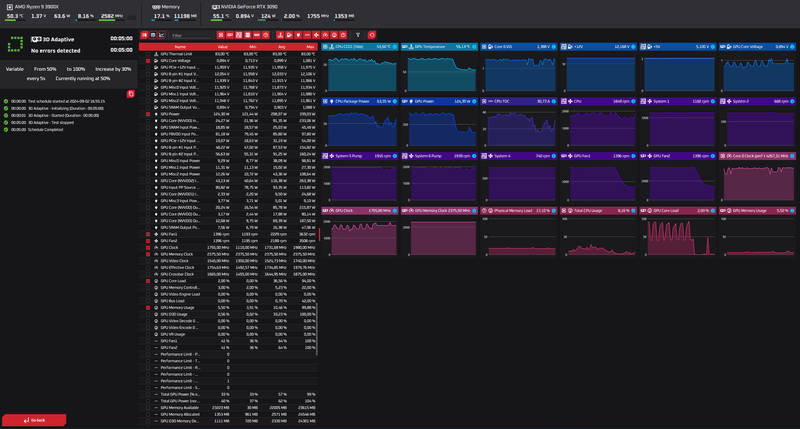The height and width of the screenshot is (429, 800).
Task: Click header icon of CPU Package Power graph
Action: coord(325,102)
